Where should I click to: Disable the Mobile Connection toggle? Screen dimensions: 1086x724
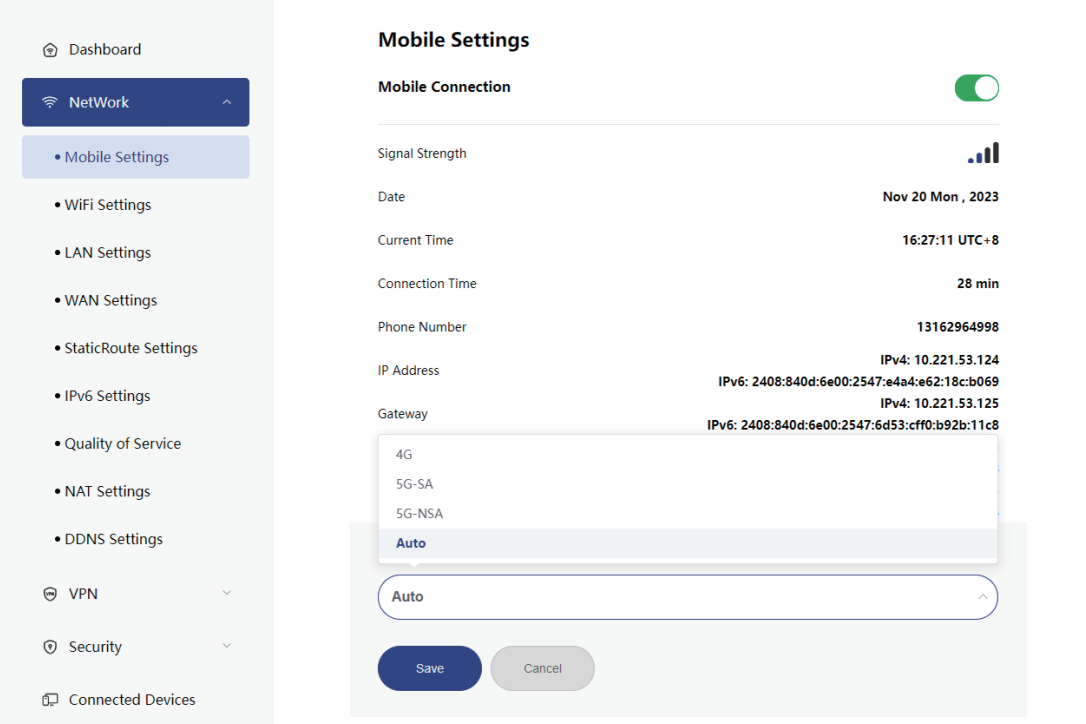pyautogui.click(x=977, y=88)
